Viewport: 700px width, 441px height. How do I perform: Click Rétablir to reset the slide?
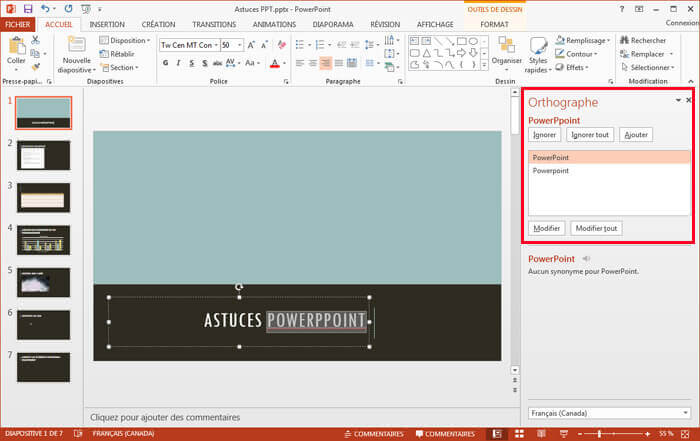(x=117, y=54)
